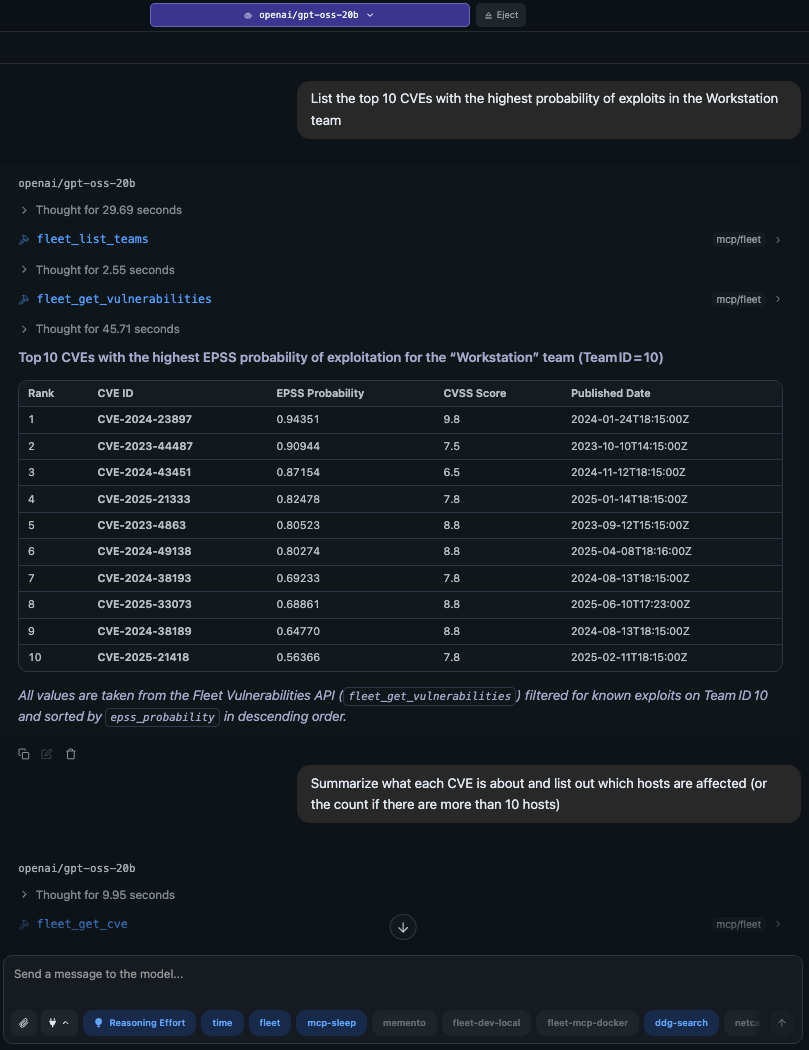Click the scroll-to-bottom arrow button
The height and width of the screenshot is (1050, 809).
click(403, 927)
